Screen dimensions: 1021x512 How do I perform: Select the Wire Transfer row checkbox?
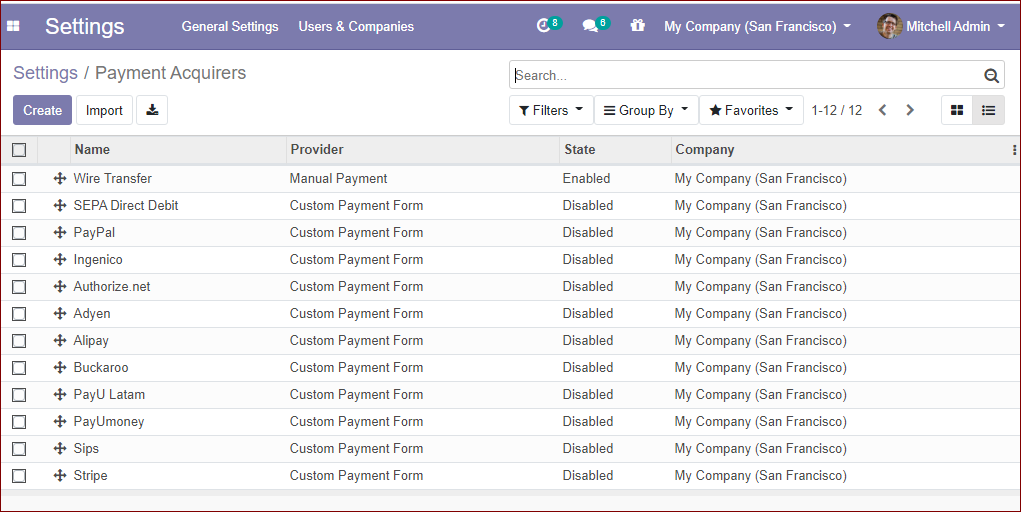[x=19, y=178]
